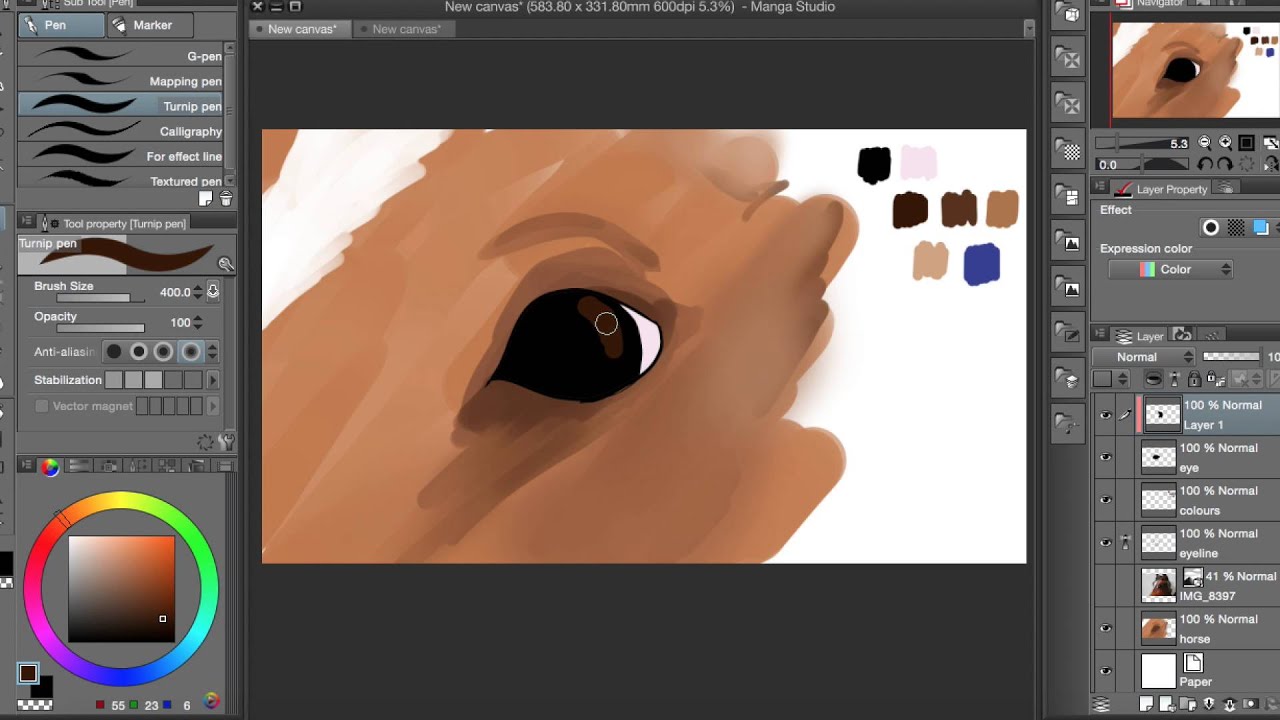Click the foreground main color swatch
1280x720 pixels.
coord(28,674)
